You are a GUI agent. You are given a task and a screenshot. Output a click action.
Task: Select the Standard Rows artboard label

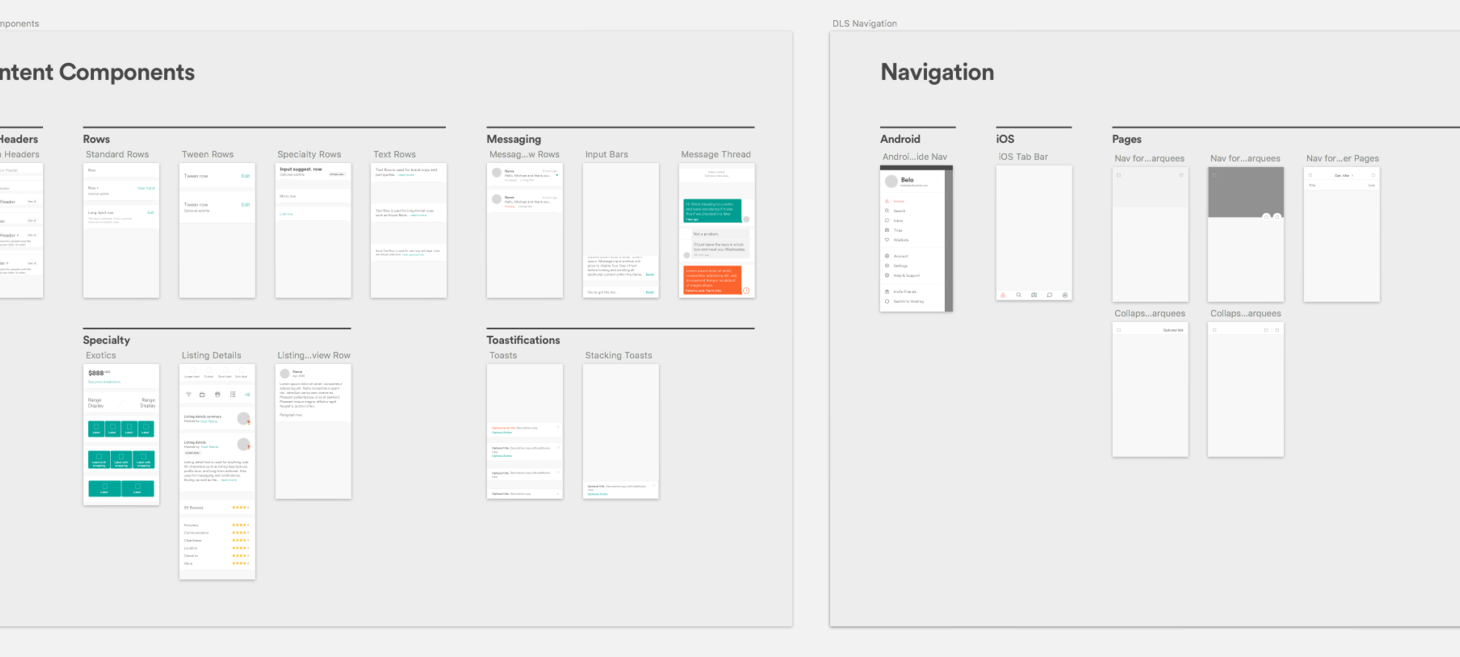[117, 155]
